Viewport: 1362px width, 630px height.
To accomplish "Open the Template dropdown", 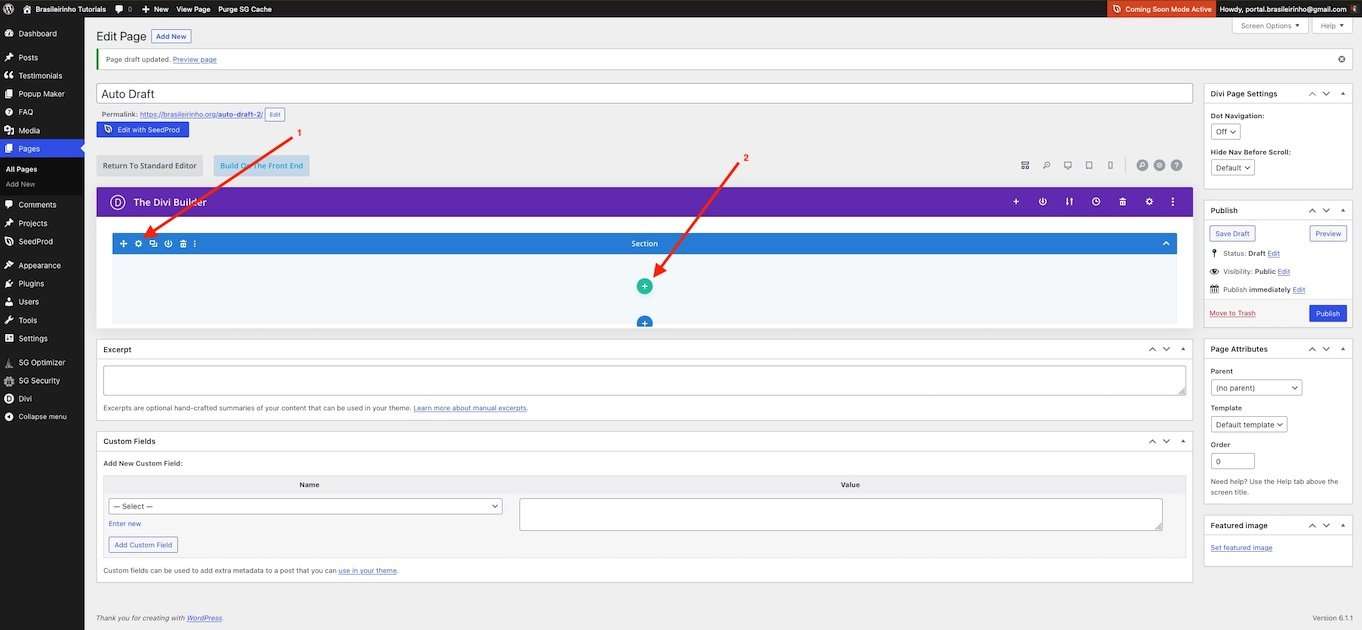I will coord(1249,424).
